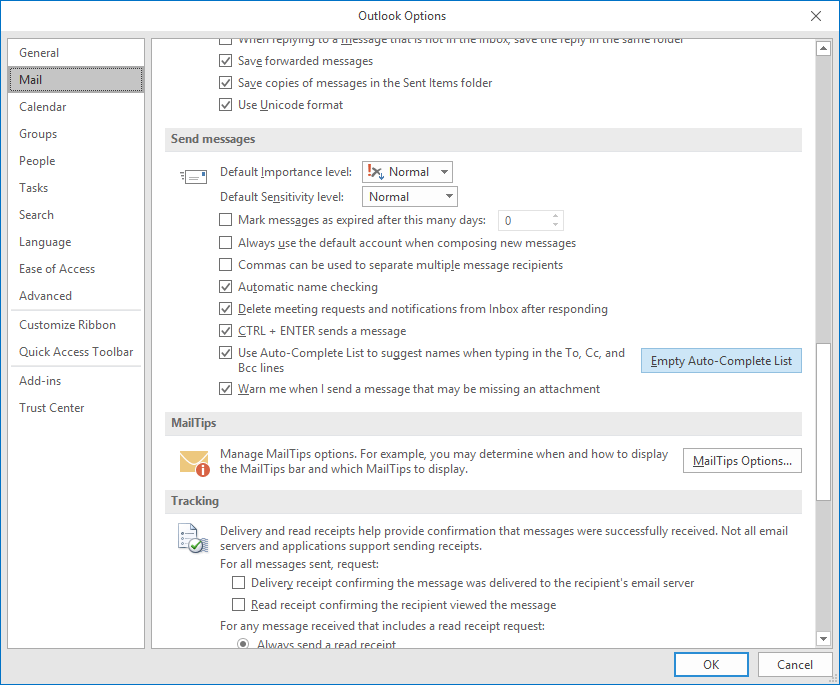This screenshot has width=840, height=685.
Task: Open the Advanced options category
Action: [76, 296]
